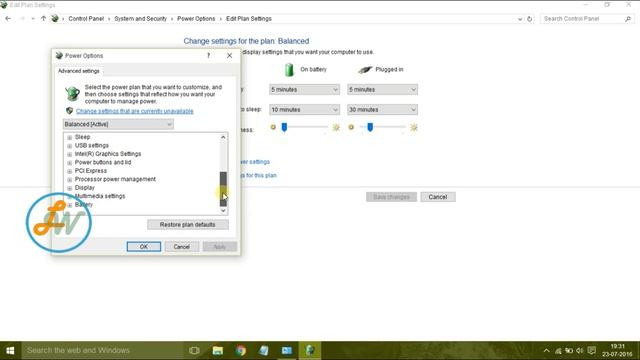Click the battery tray icon
Viewport: 640px width, 360px height.
point(569,351)
